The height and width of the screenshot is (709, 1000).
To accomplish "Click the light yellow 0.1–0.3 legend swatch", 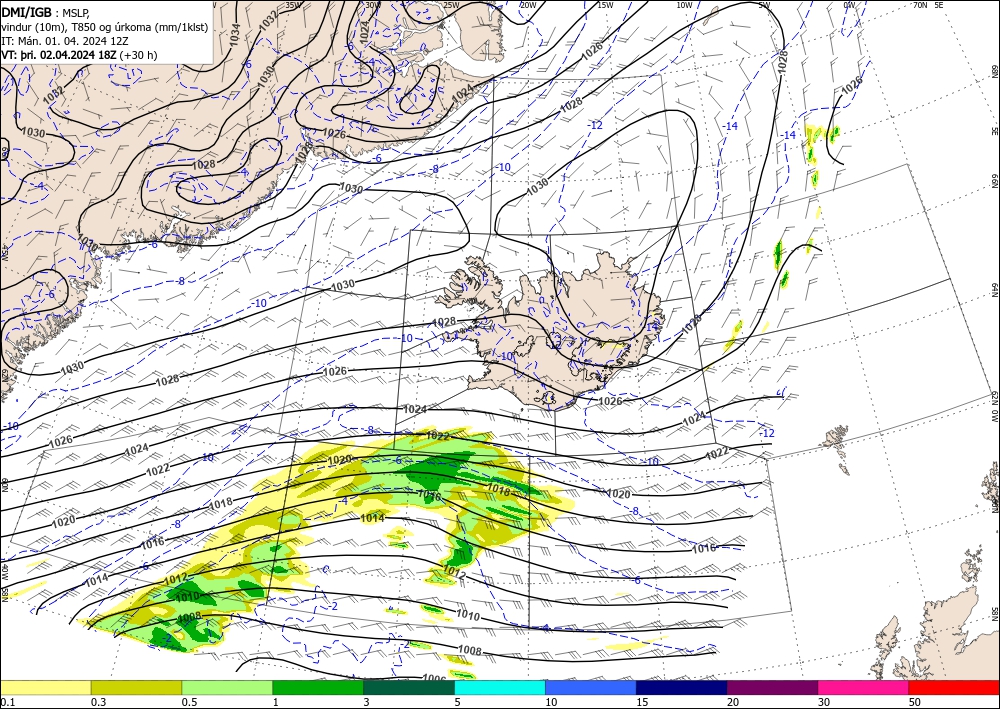I will coord(45,687).
